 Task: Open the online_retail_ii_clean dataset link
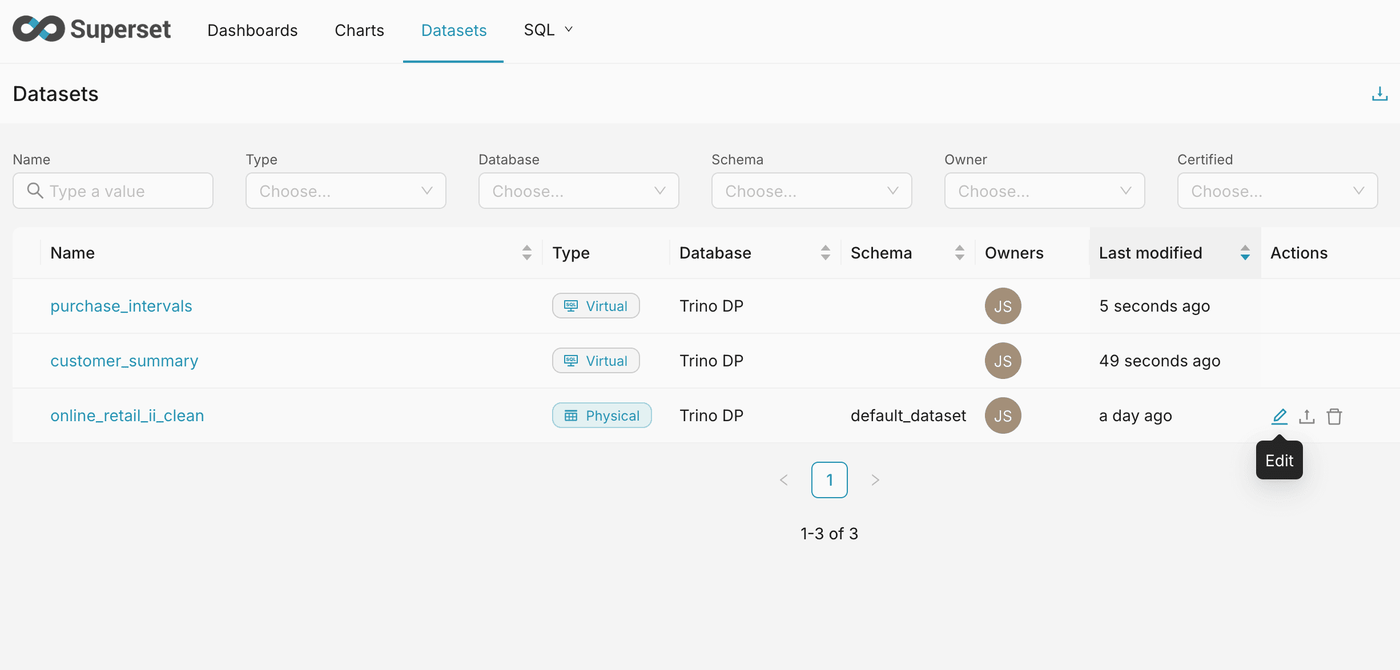pyautogui.click(x=127, y=416)
